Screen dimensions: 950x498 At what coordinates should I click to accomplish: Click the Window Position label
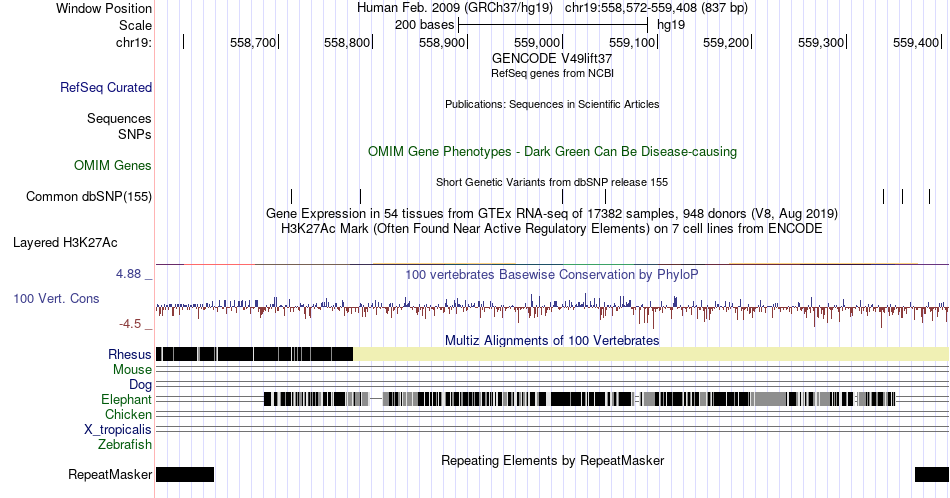104,8
